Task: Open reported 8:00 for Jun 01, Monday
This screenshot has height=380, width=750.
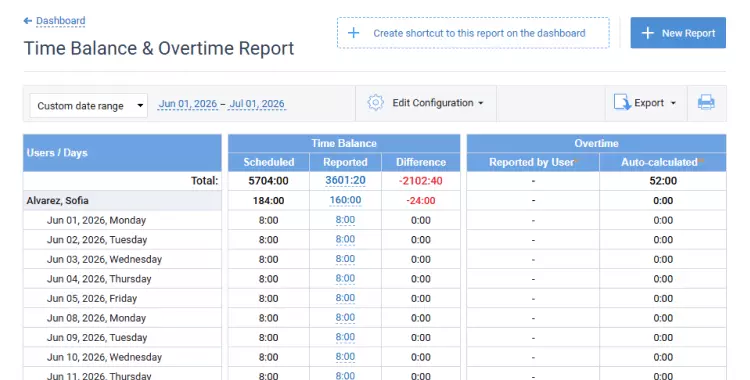Action: [x=345, y=220]
